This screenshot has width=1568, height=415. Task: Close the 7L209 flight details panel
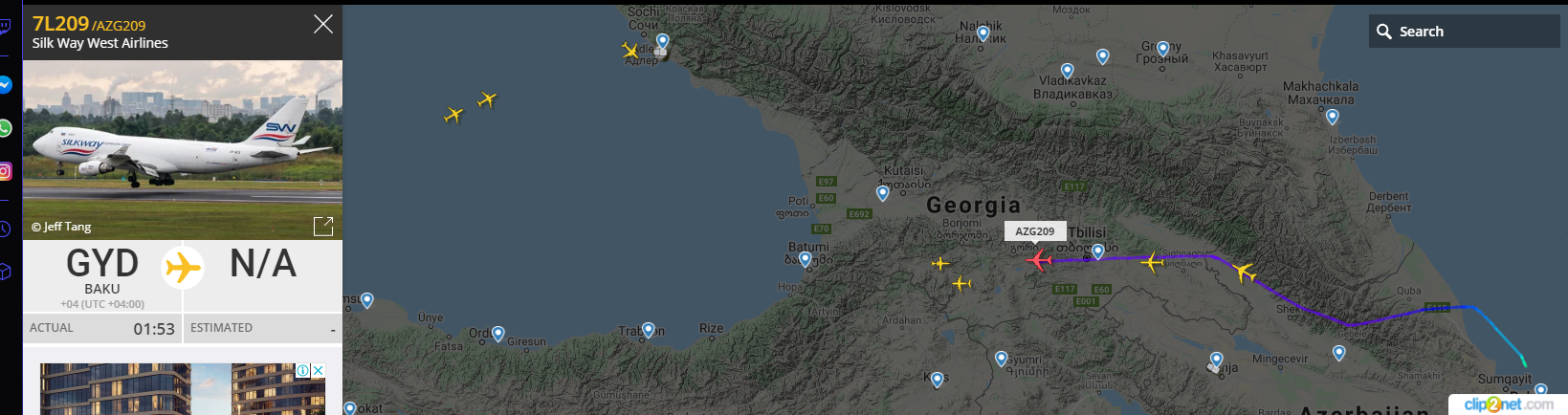coord(323,24)
